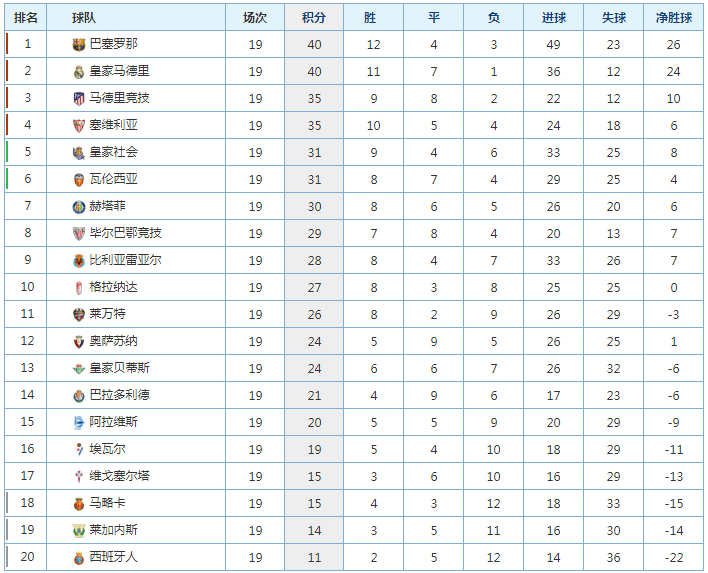Click the Atlético Madrid (马德里竞技) crest icon

tap(79, 98)
